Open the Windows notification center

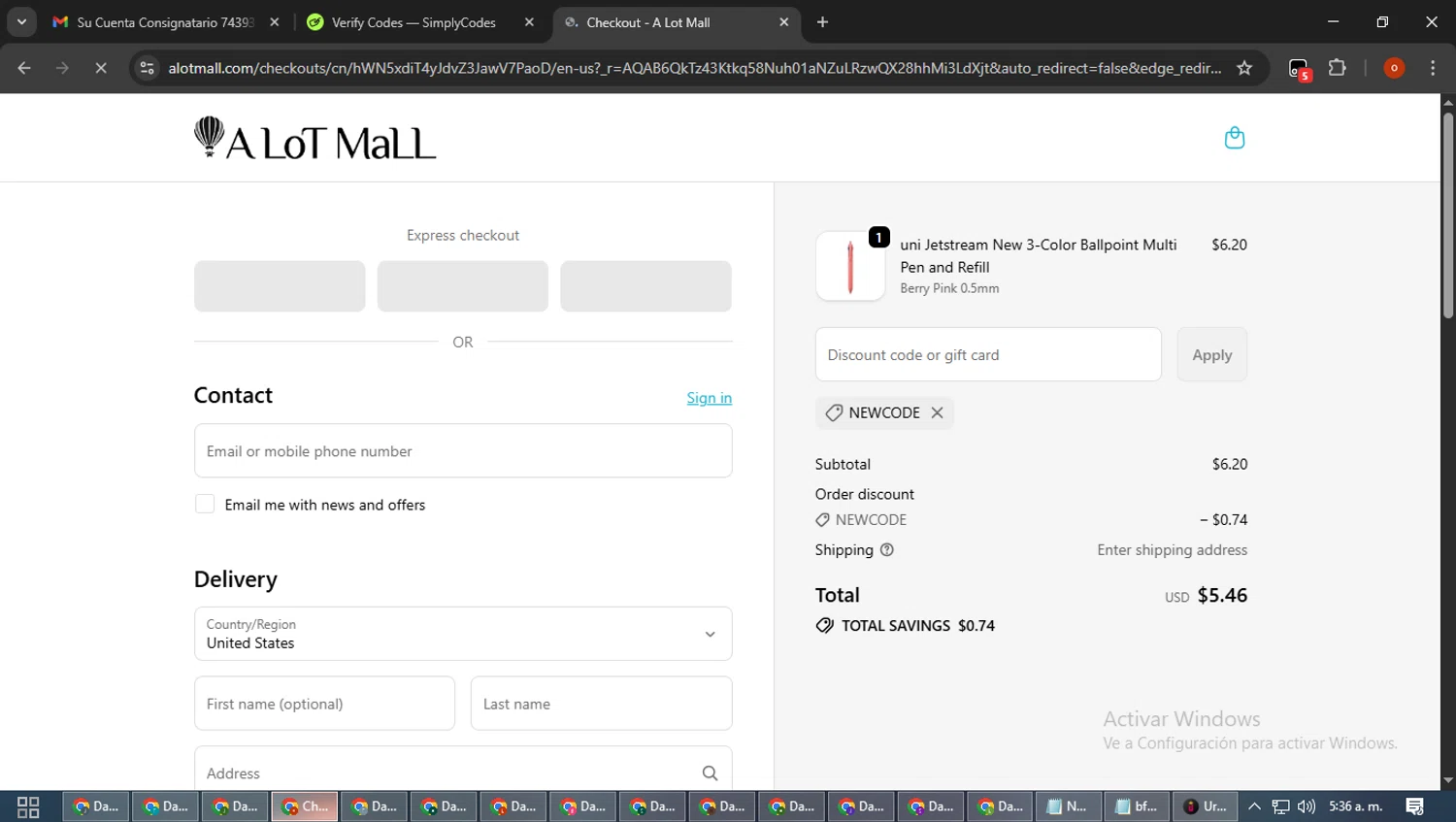[1414, 806]
